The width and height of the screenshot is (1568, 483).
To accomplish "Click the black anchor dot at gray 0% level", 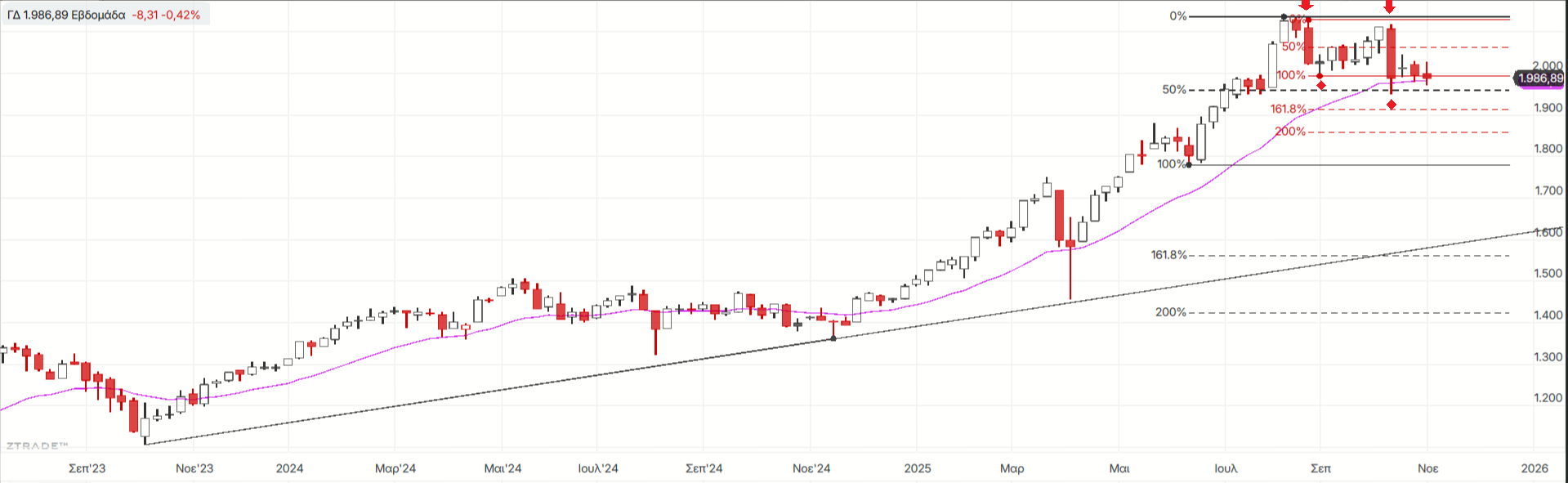I will point(1284,16).
